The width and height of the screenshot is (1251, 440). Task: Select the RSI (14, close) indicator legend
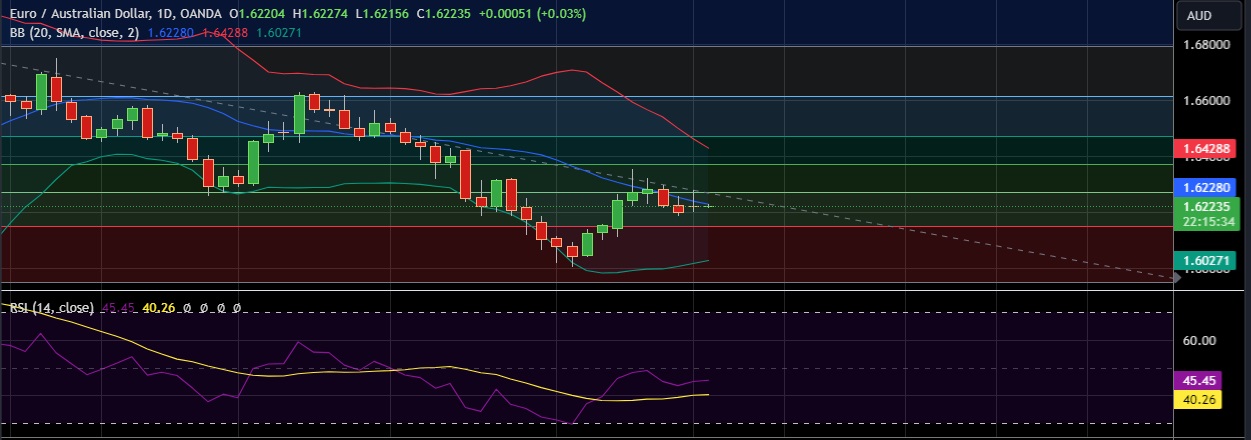(x=52, y=308)
